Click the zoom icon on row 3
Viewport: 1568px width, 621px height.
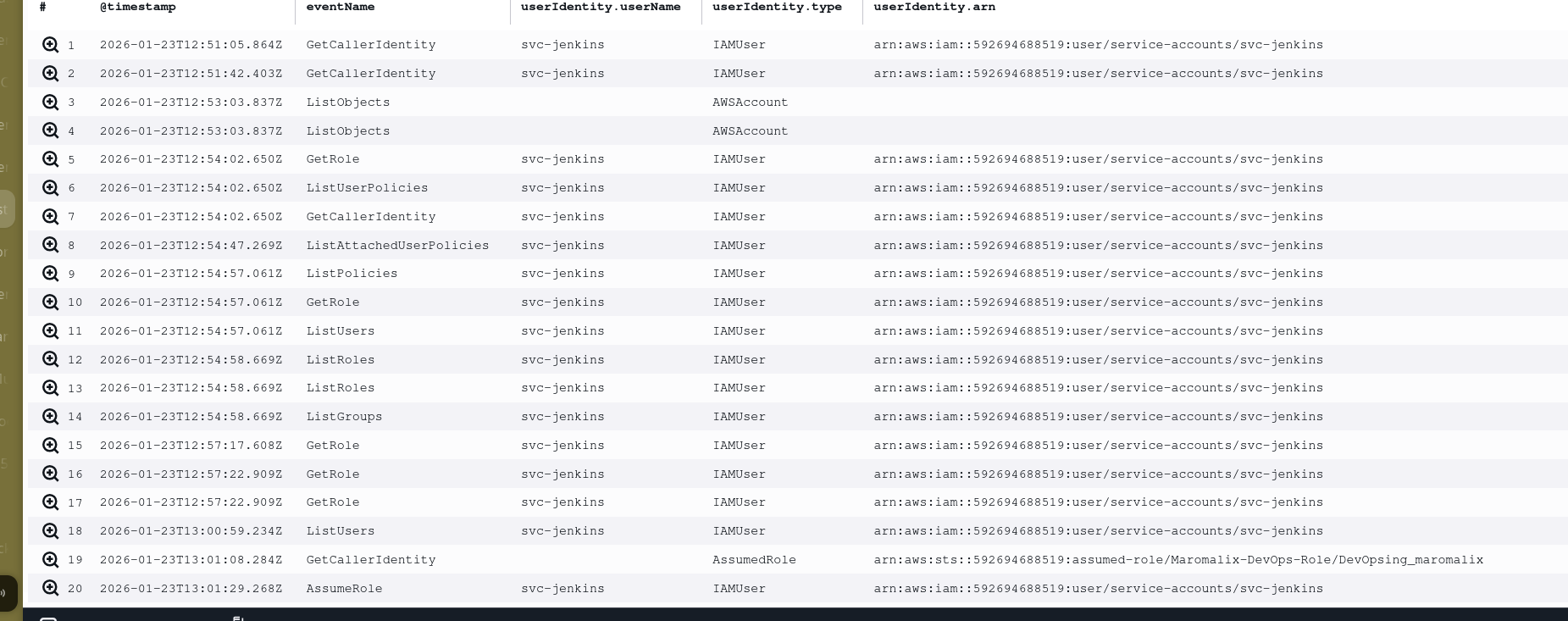51,103
